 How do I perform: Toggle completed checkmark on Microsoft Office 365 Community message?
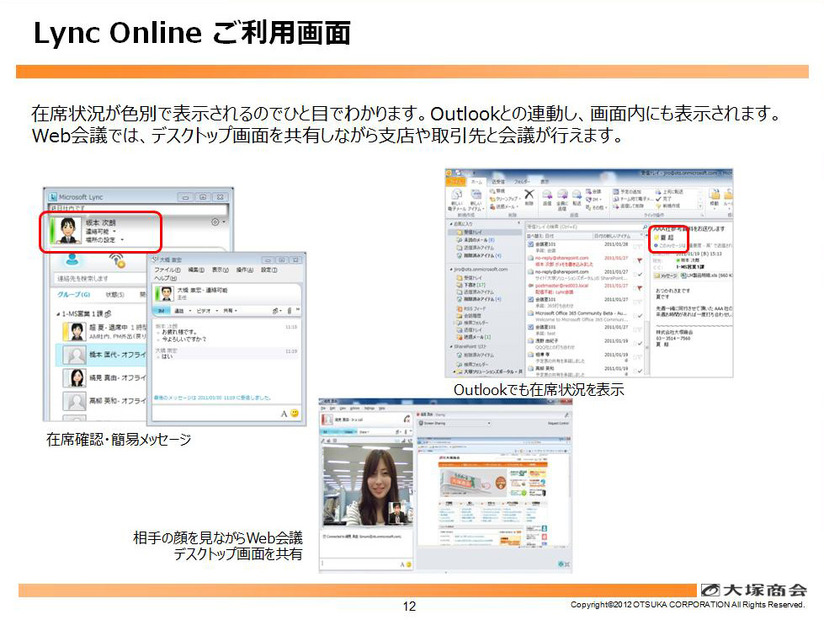coord(640,315)
